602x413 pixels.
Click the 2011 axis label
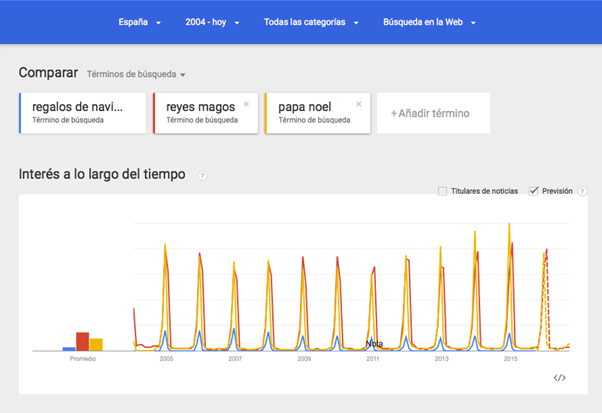373,359
